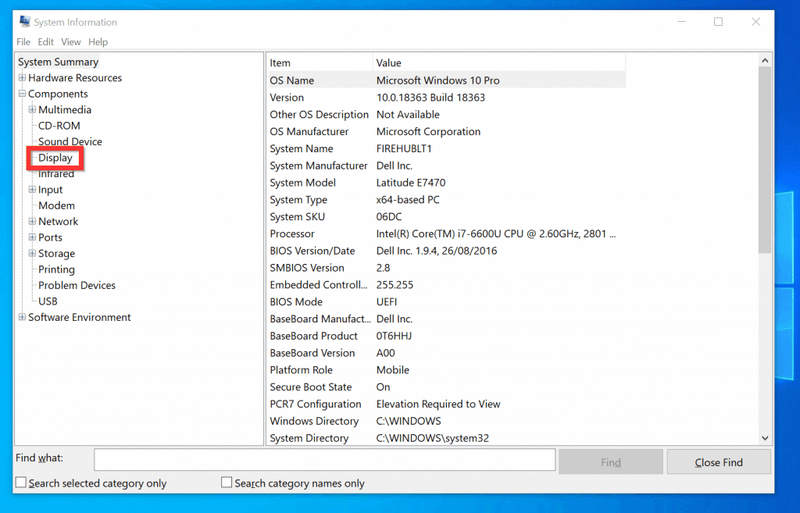800x513 pixels.
Task: Click the Item column header
Action: 320,63
